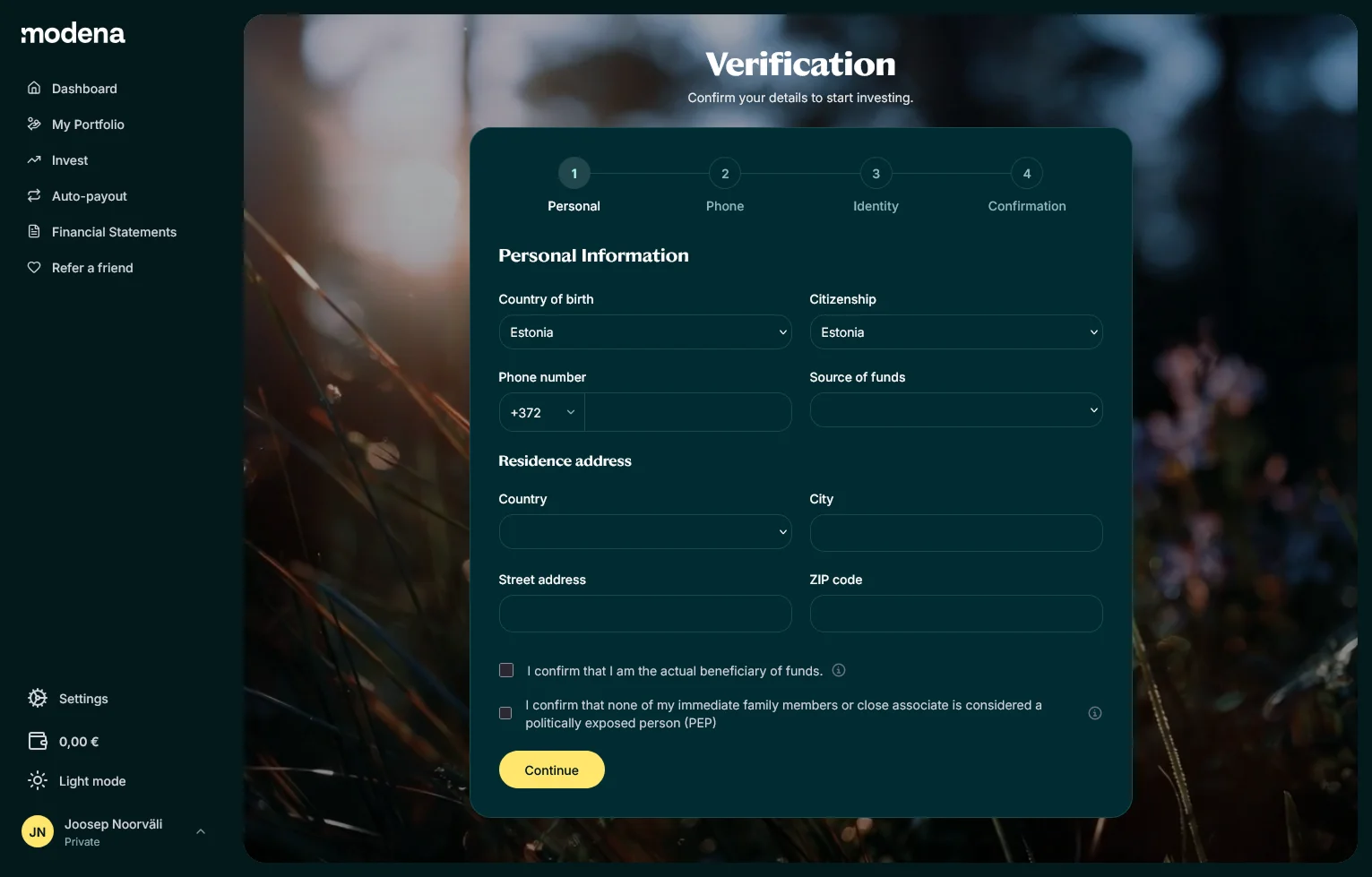The image size is (1372, 877).
Task: Open Financial Statements in the sidebar
Action: 114,232
